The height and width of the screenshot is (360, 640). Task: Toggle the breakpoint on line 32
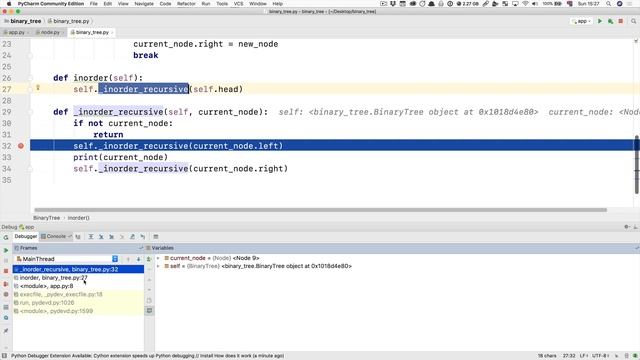21,146
